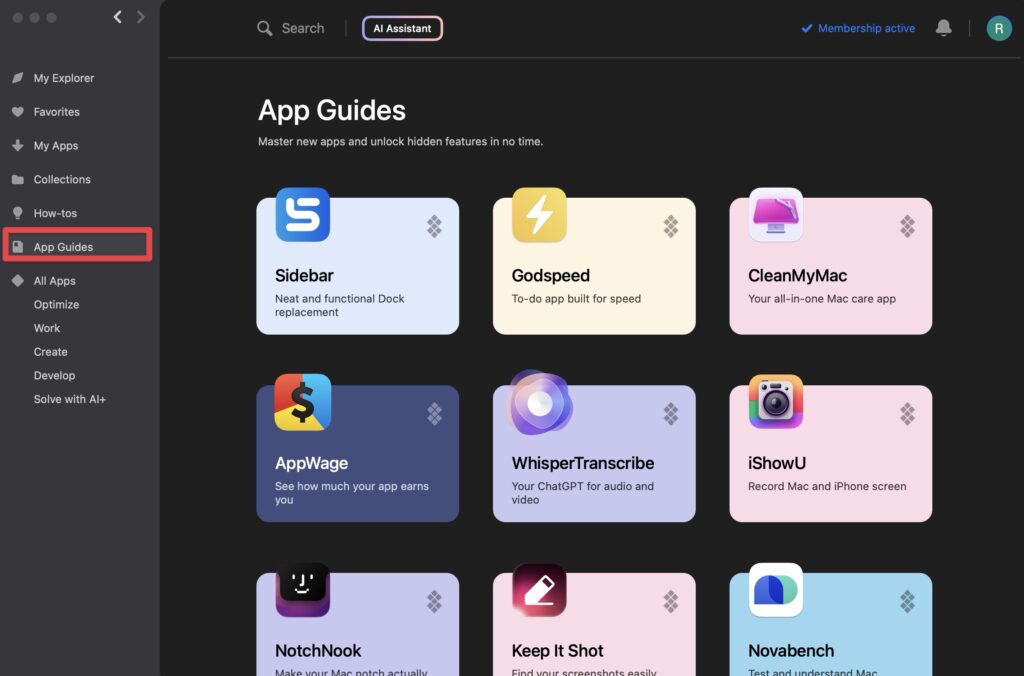The image size is (1024, 676).
Task: Click the Setapp diamond icon on CleanMyMac card
Action: 907,227
